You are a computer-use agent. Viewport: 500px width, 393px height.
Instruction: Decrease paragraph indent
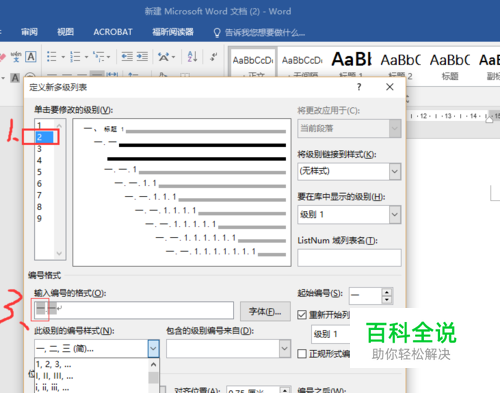click(x=127, y=57)
